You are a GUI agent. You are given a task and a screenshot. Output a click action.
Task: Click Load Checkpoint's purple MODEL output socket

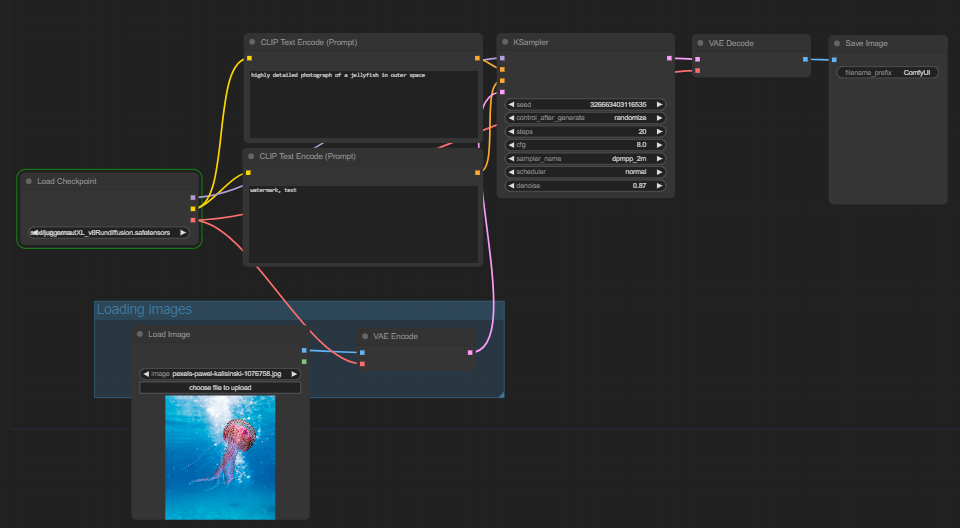click(x=193, y=198)
